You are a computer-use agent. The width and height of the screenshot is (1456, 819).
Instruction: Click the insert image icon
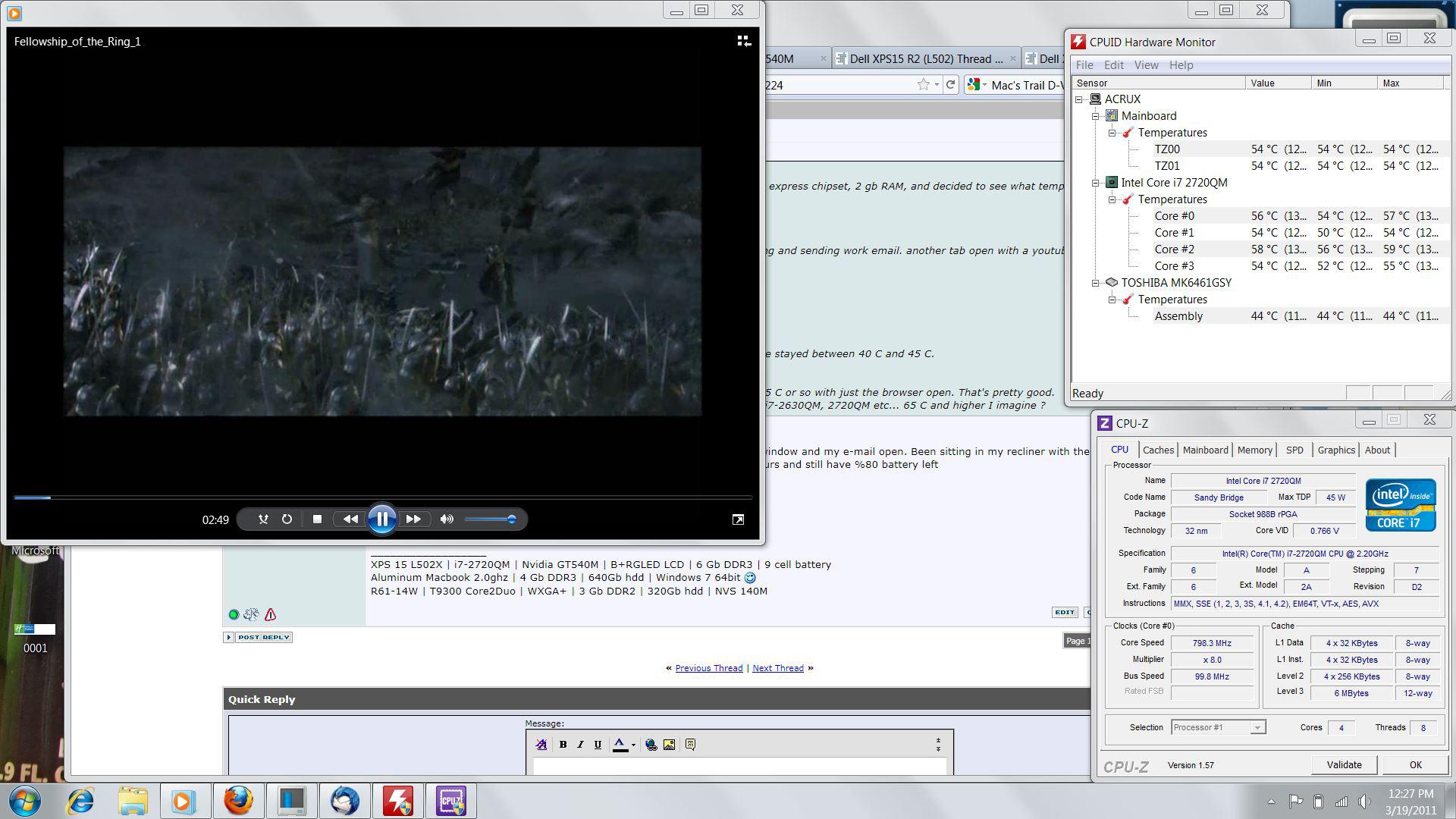669,745
